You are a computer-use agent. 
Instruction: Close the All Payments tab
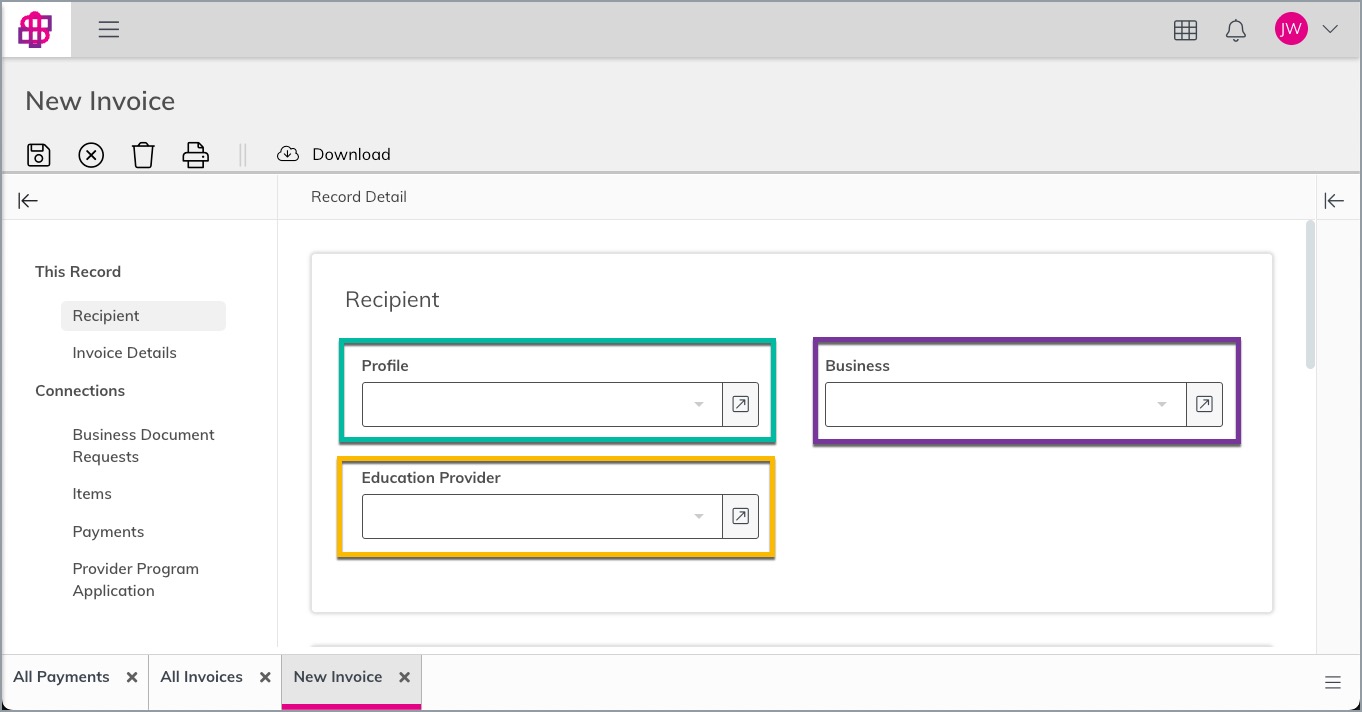[132, 677]
